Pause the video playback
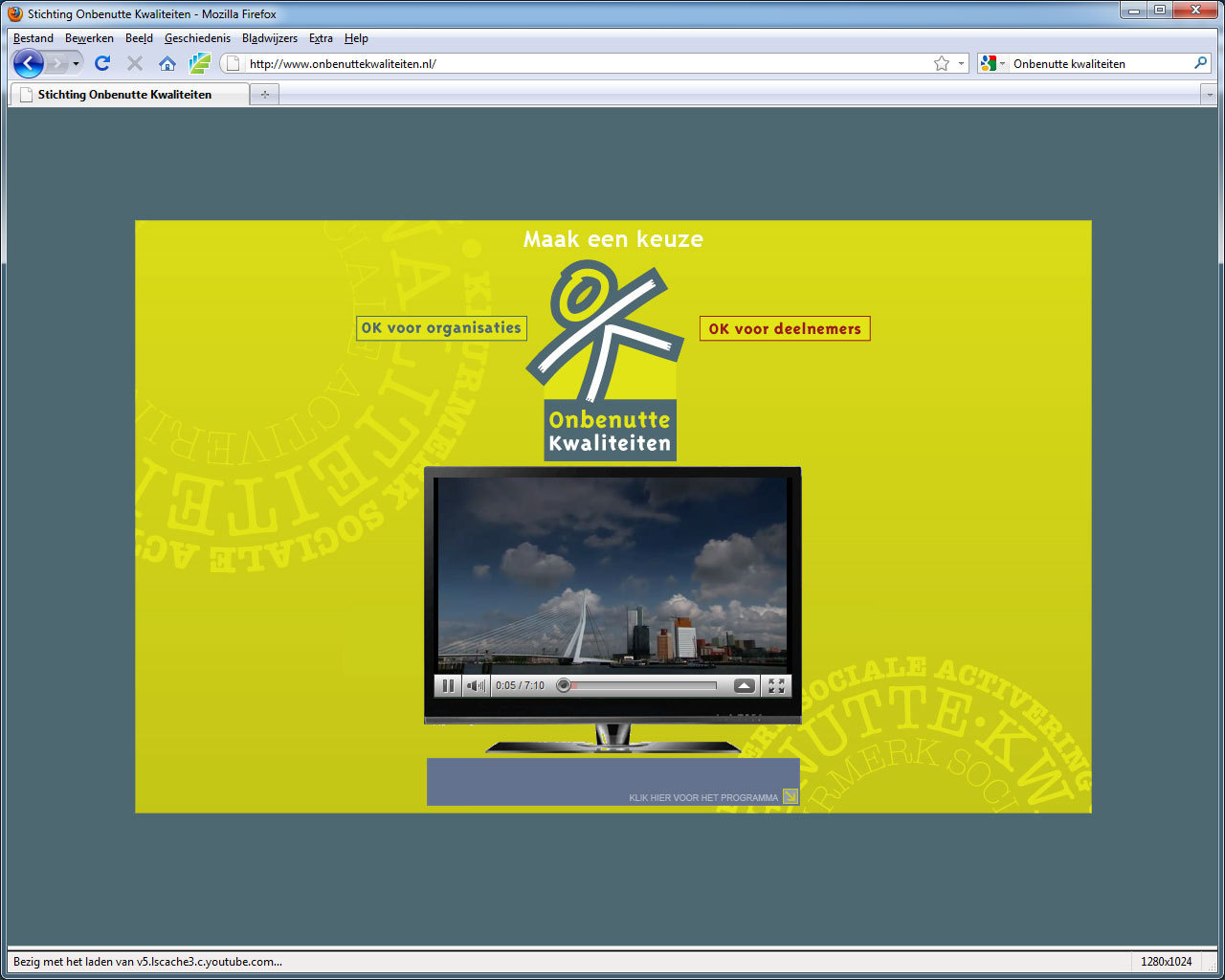 (x=448, y=685)
